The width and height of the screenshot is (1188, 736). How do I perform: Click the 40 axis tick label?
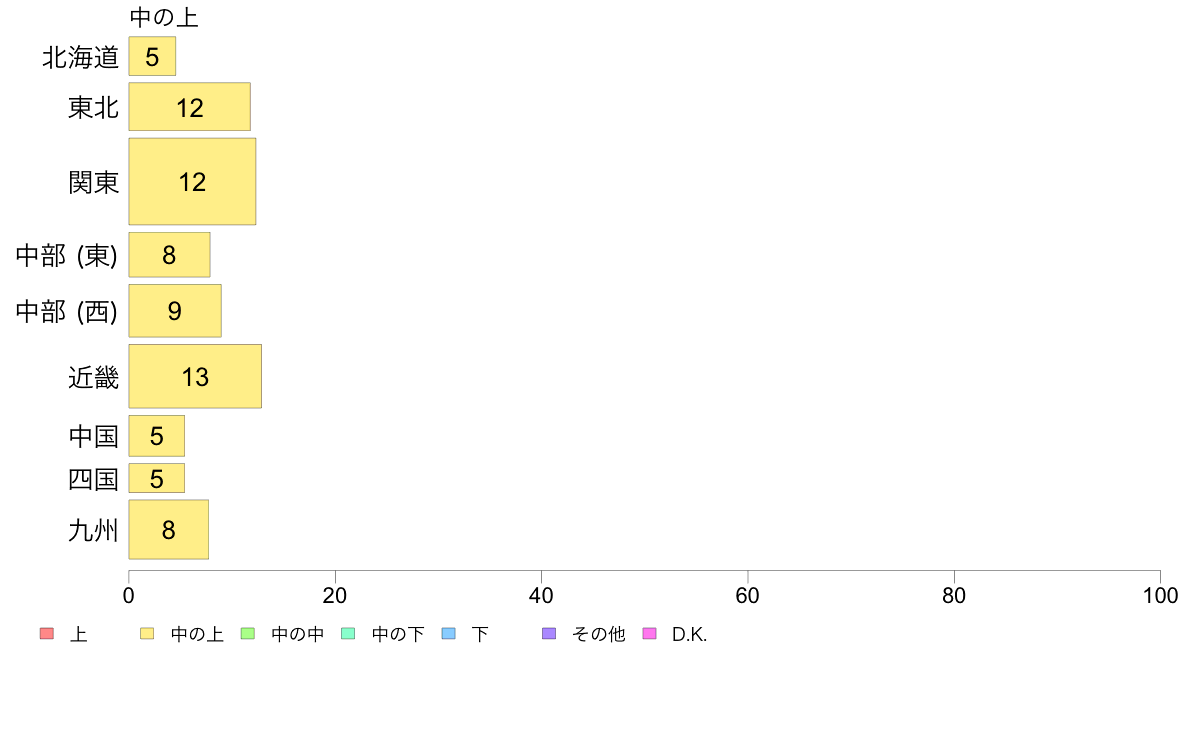(x=541, y=596)
